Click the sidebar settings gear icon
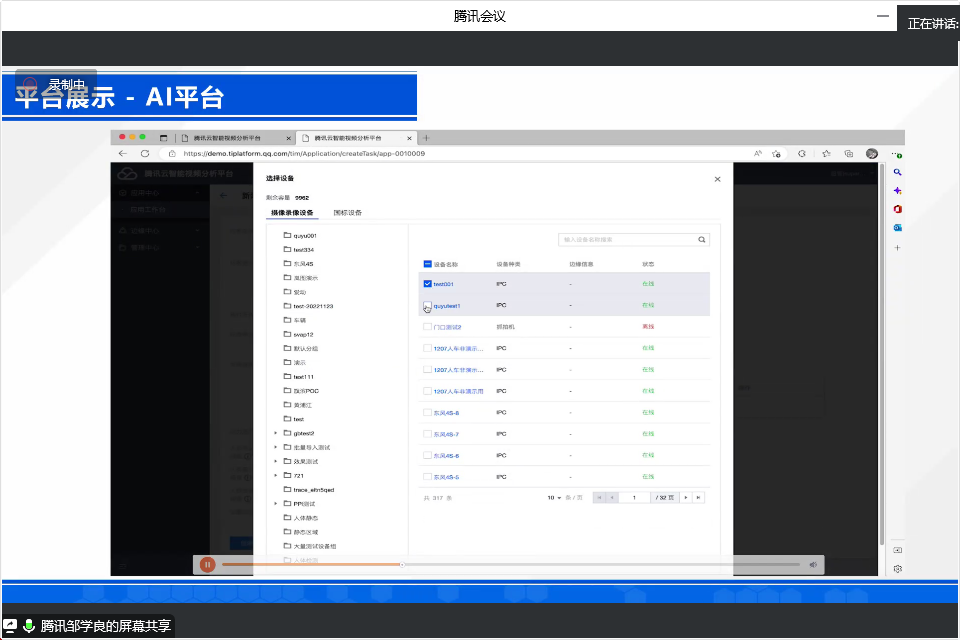This screenshot has width=960, height=640. (x=897, y=568)
